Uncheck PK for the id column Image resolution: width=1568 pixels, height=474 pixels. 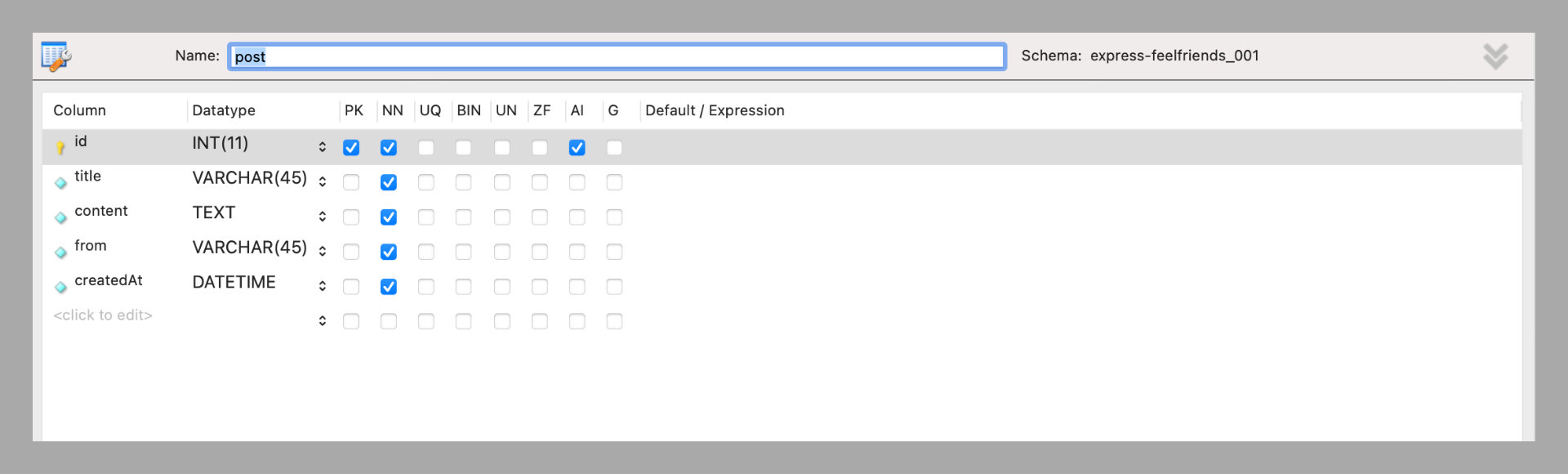point(351,148)
